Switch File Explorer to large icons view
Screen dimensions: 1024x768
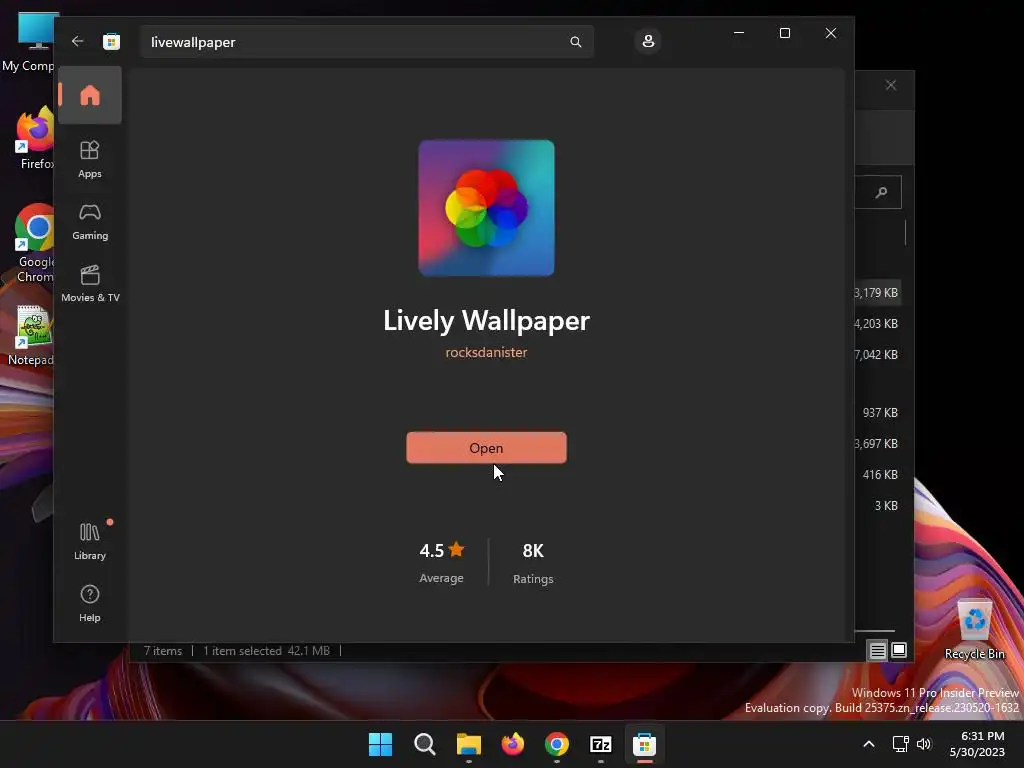coord(899,650)
